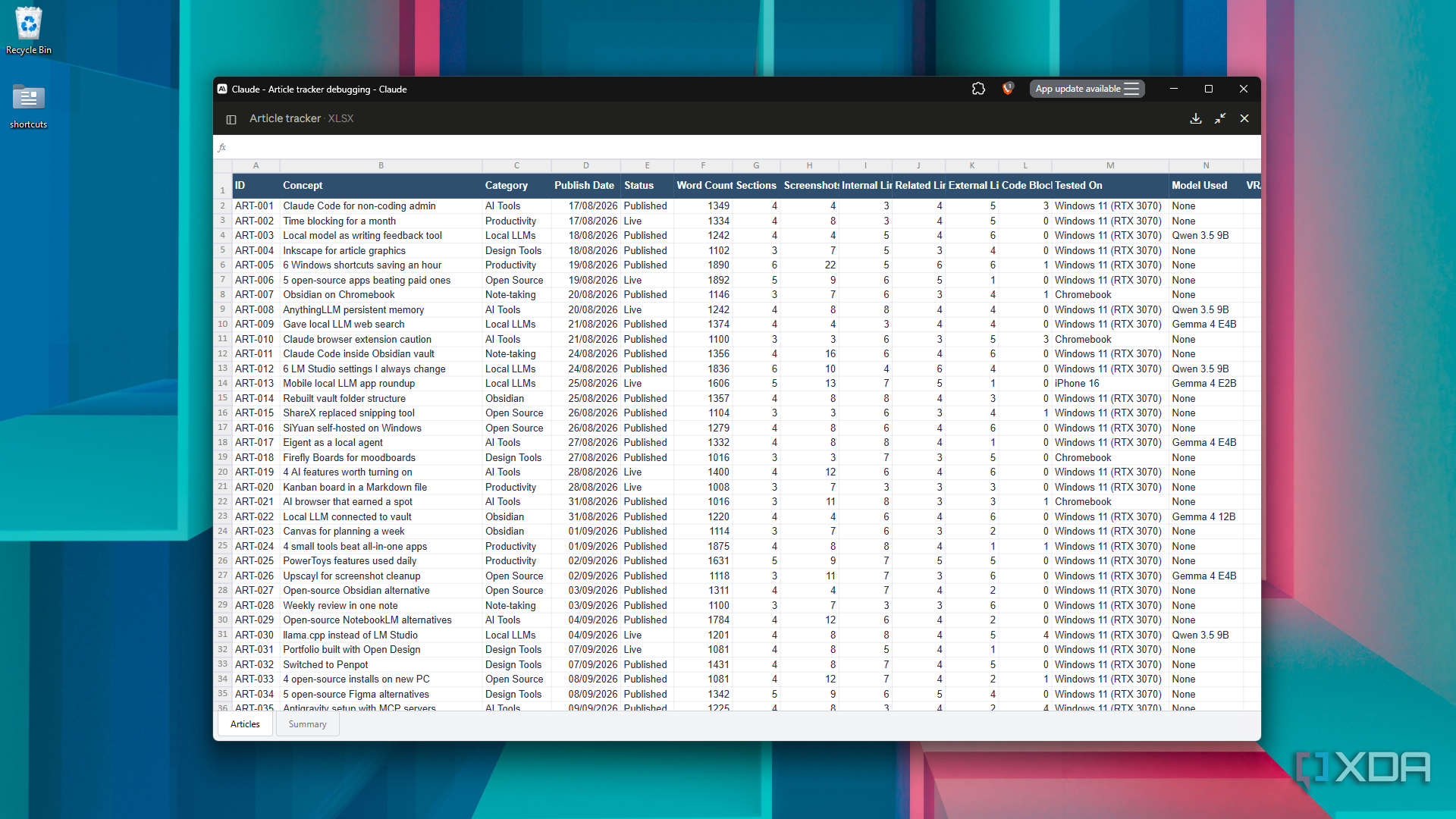Select column B header

coord(381,165)
